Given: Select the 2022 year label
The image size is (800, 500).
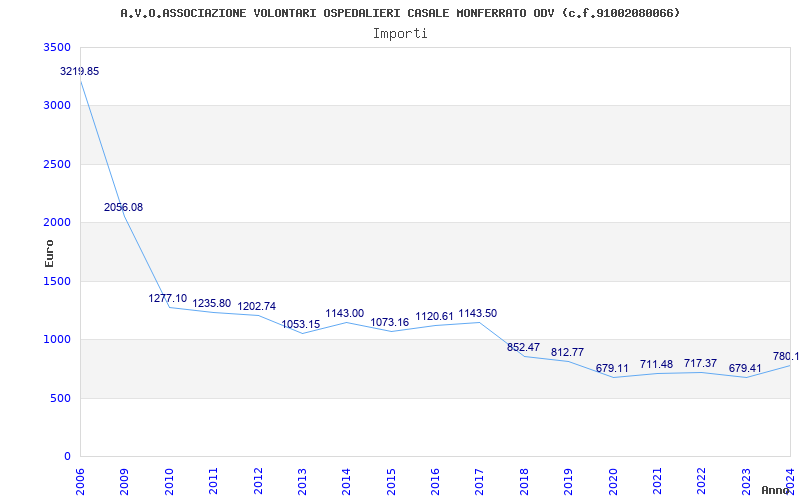Looking at the screenshot, I should point(702,481).
